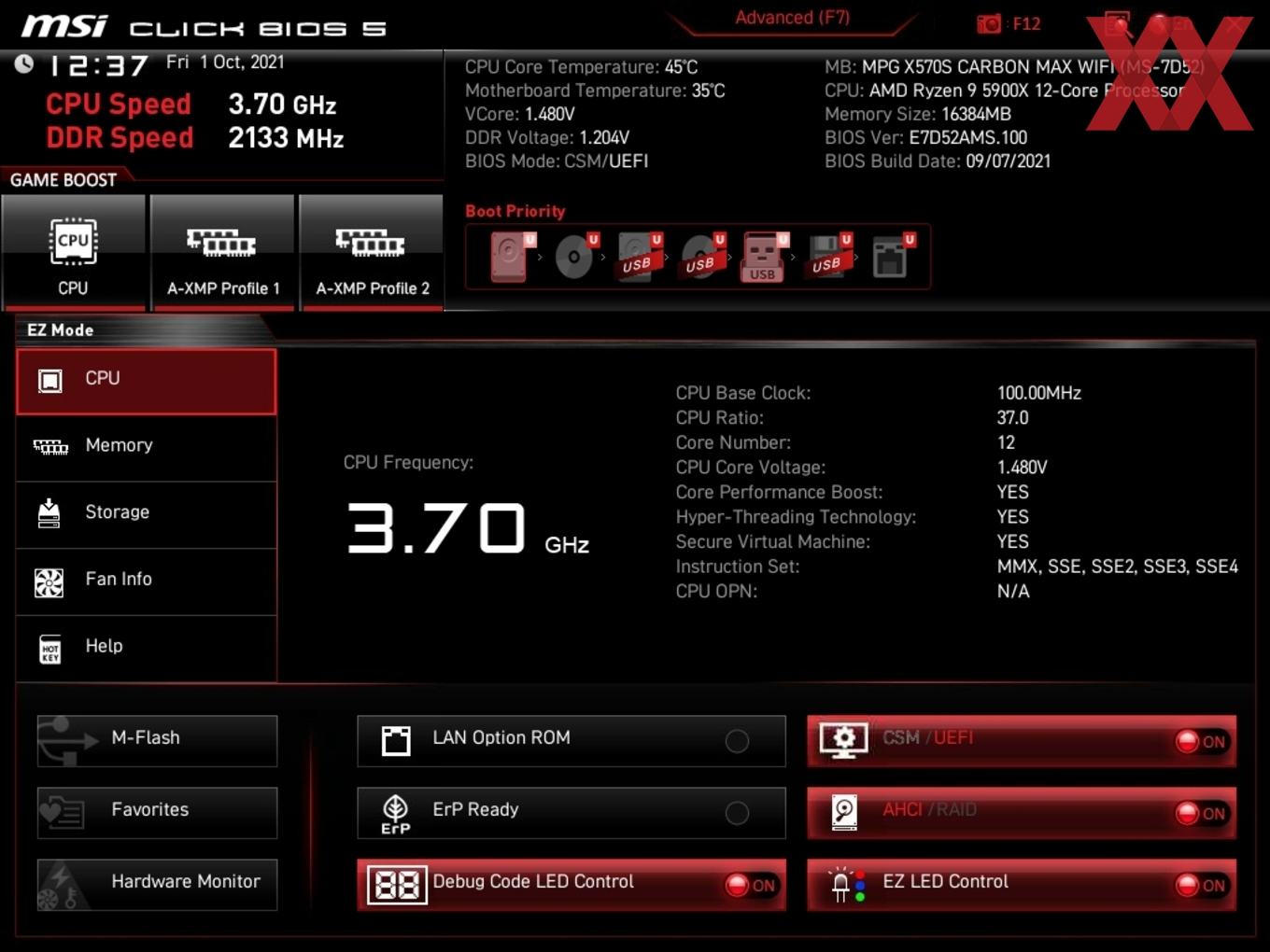Open Hardware Monitor

157,884
